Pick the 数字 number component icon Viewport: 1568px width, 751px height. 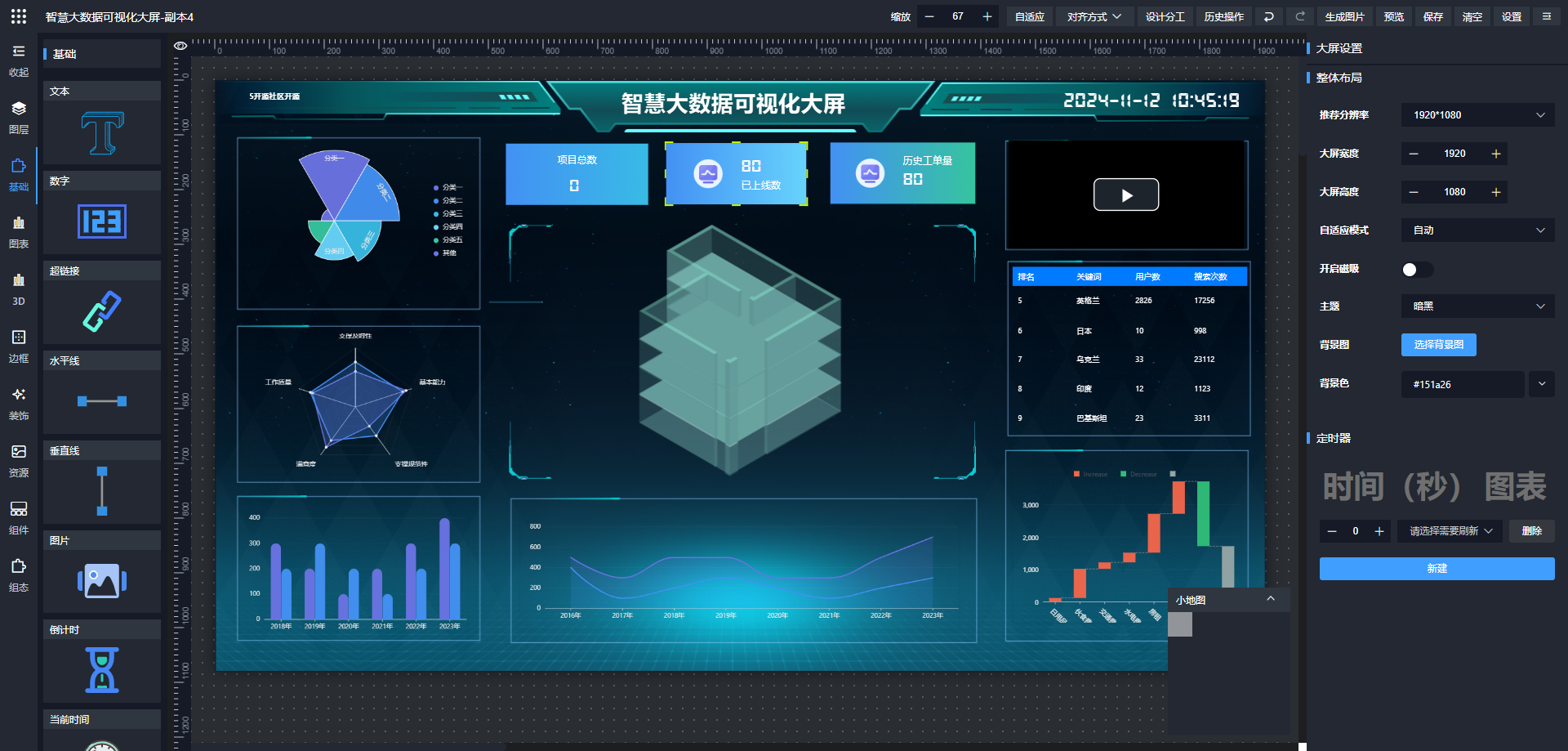pyautogui.click(x=102, y=221)
